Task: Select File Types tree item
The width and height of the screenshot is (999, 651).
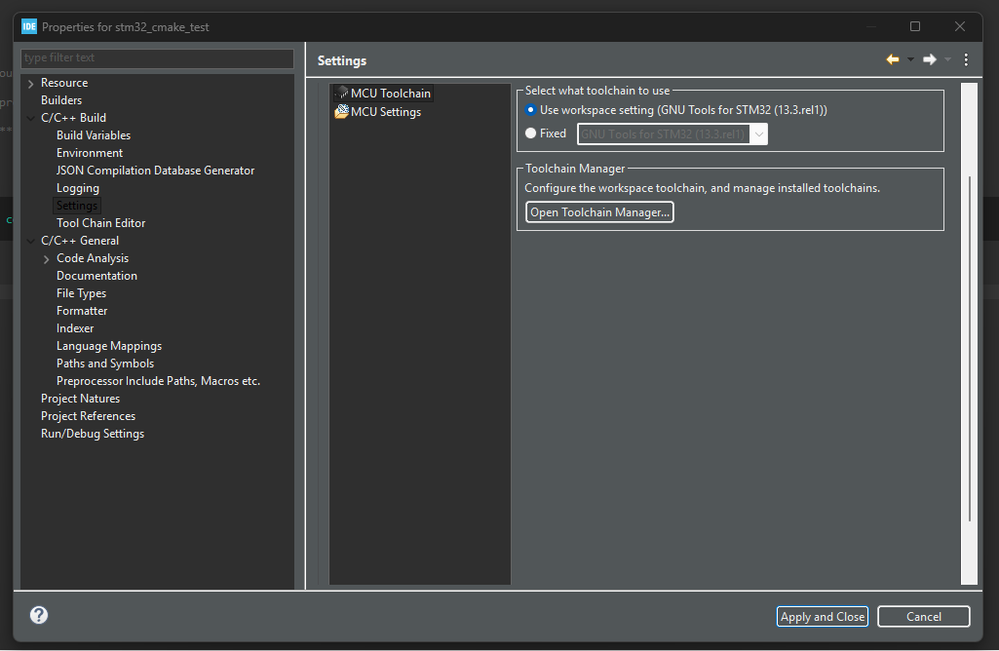Action: (x=81, y=293)
